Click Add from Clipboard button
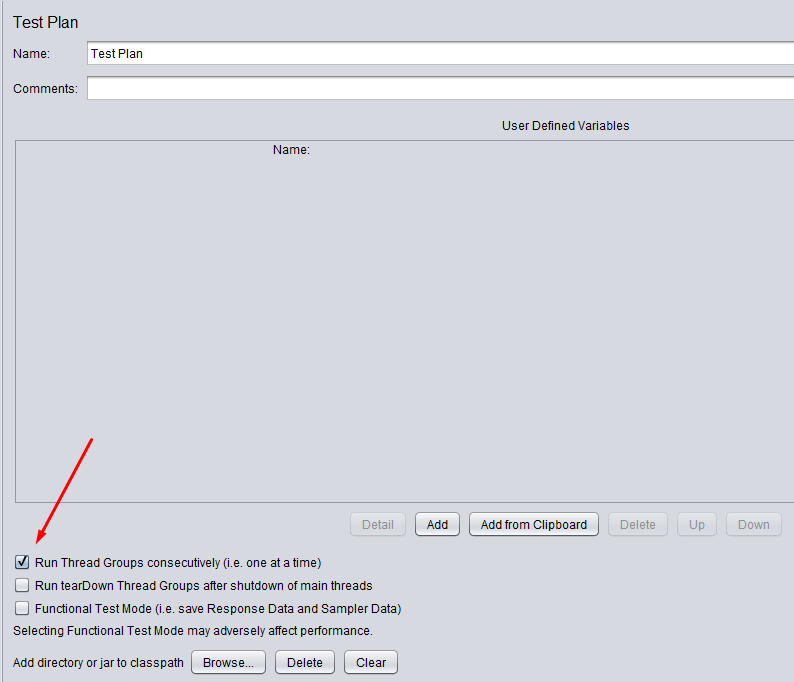 point(534,525)
